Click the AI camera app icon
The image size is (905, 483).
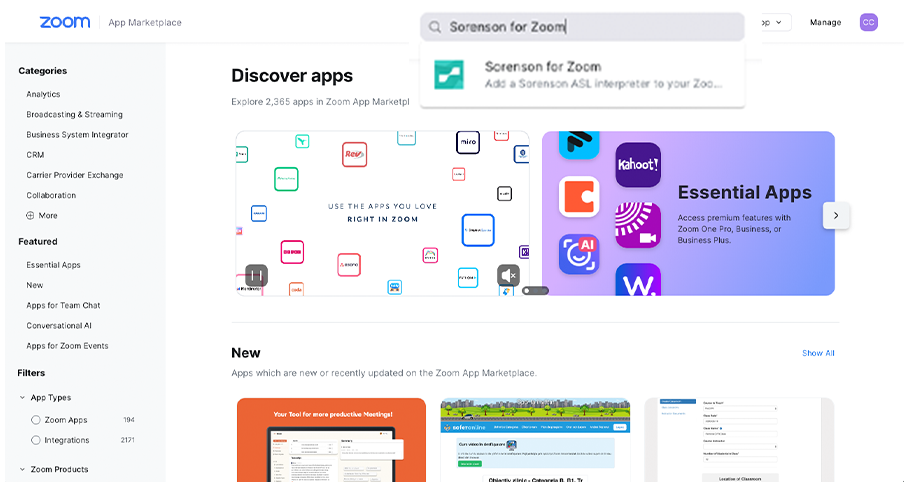(579, 254)
